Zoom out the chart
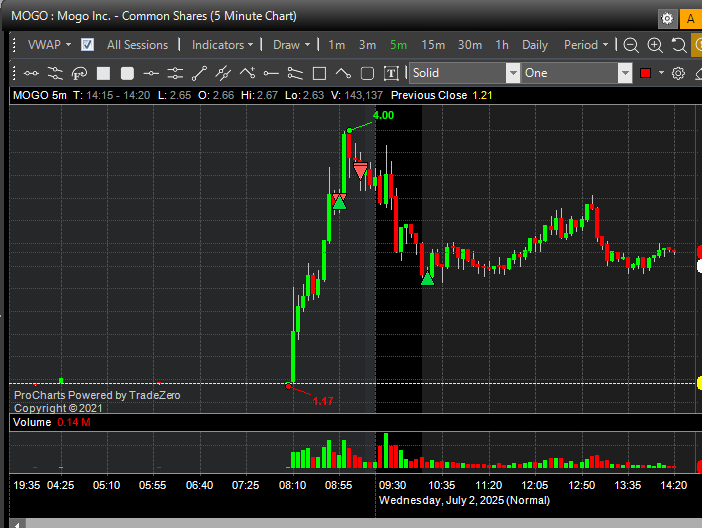Screen dimensions: 702x528 [631, 45]
